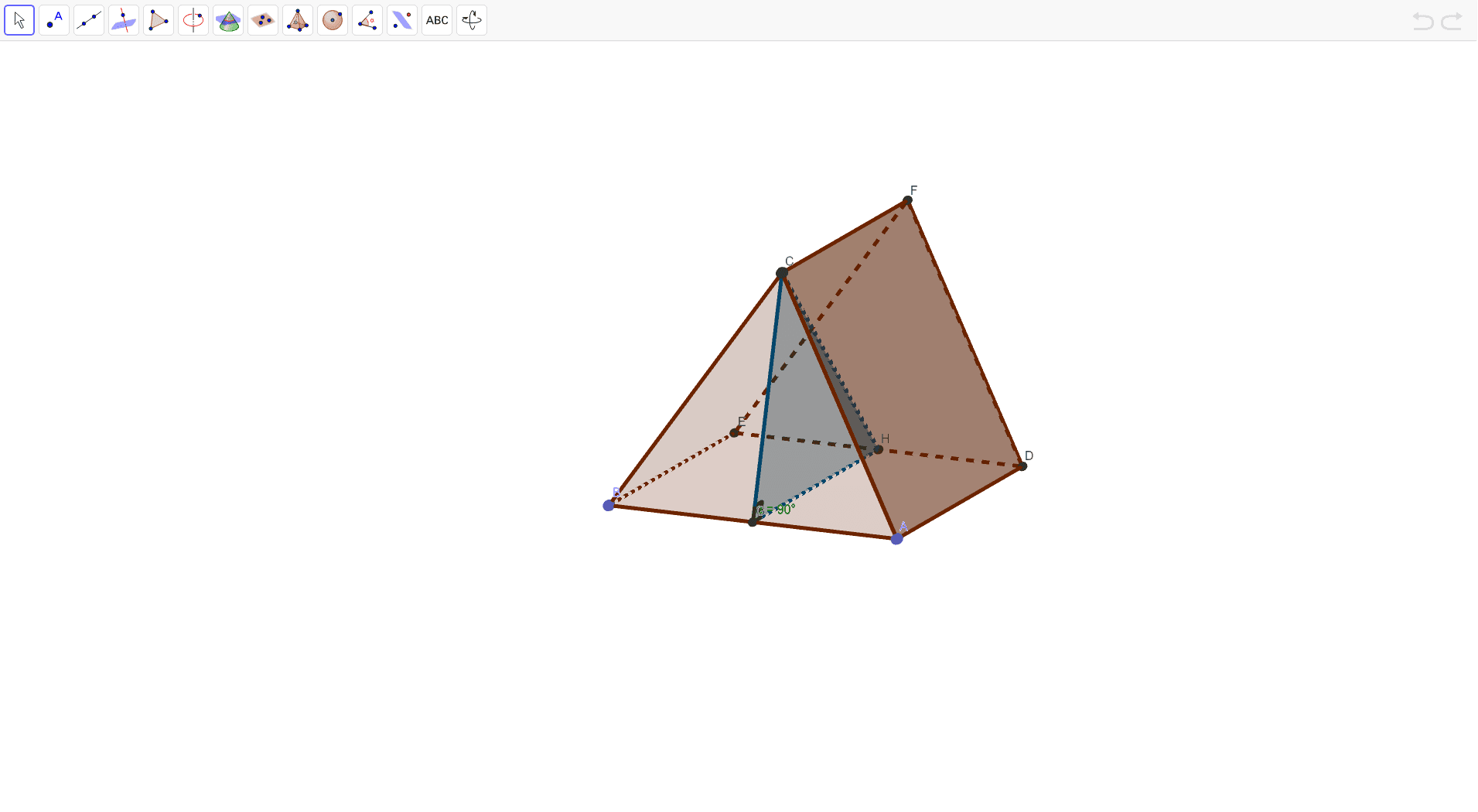Activate the Perpendicular Line tool

(x=124, y=20)
